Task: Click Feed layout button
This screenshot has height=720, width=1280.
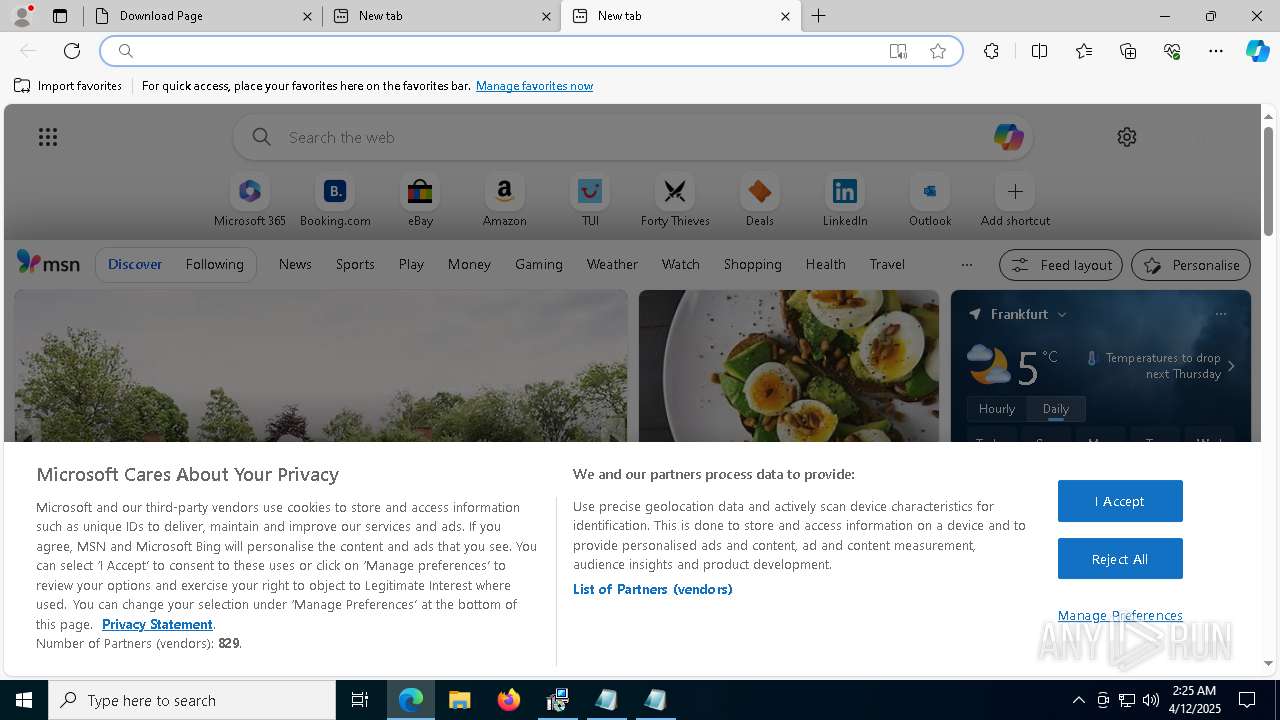Action: [x=1061, y=265]
